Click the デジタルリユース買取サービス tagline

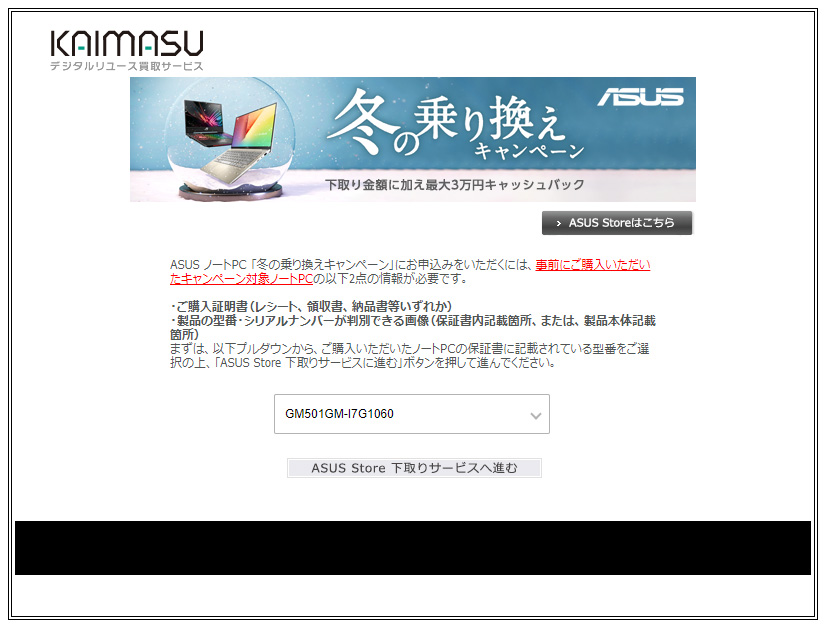coord(127,66)
